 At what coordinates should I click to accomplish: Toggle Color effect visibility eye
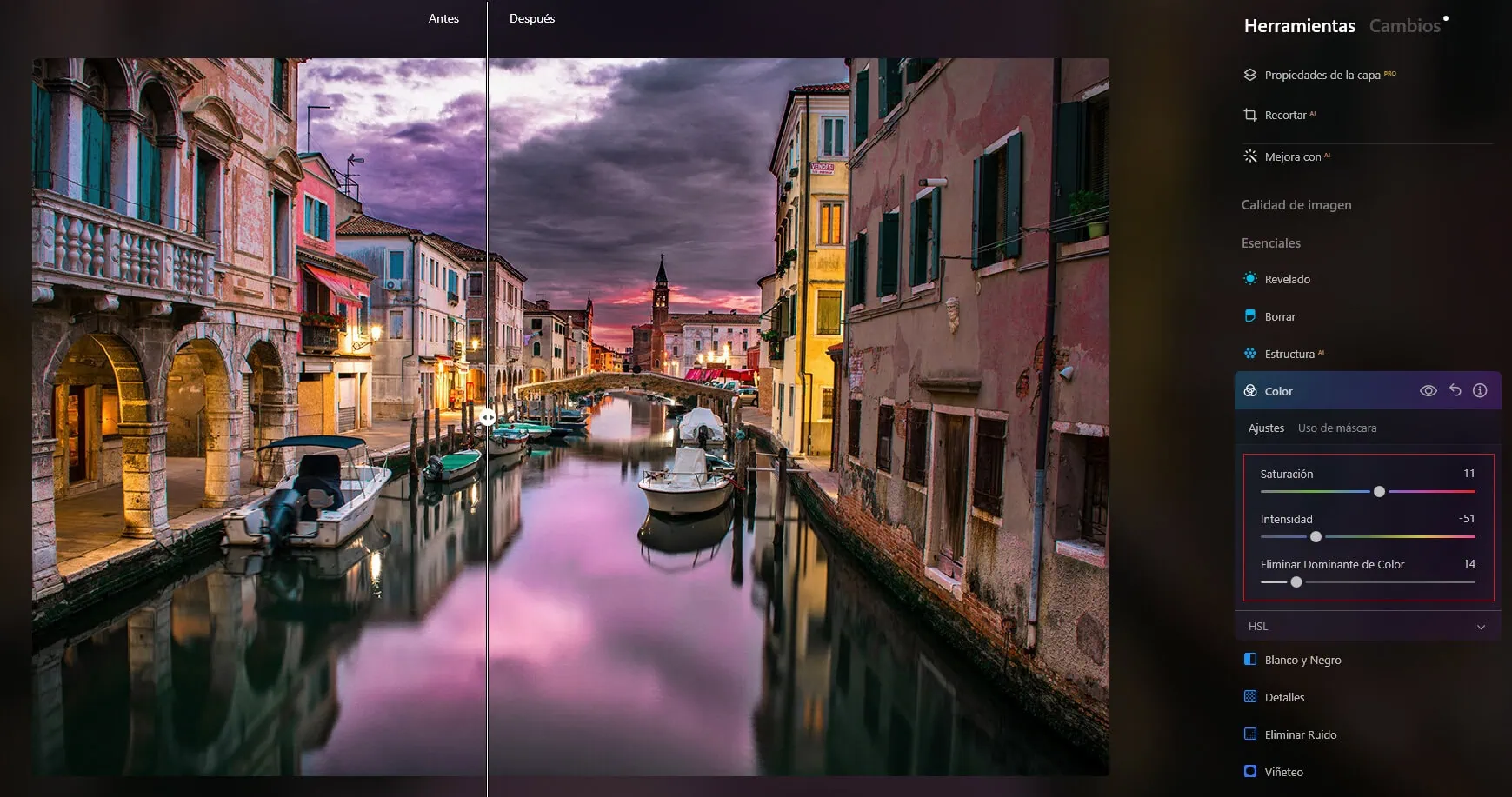[x=1429, y=391]
